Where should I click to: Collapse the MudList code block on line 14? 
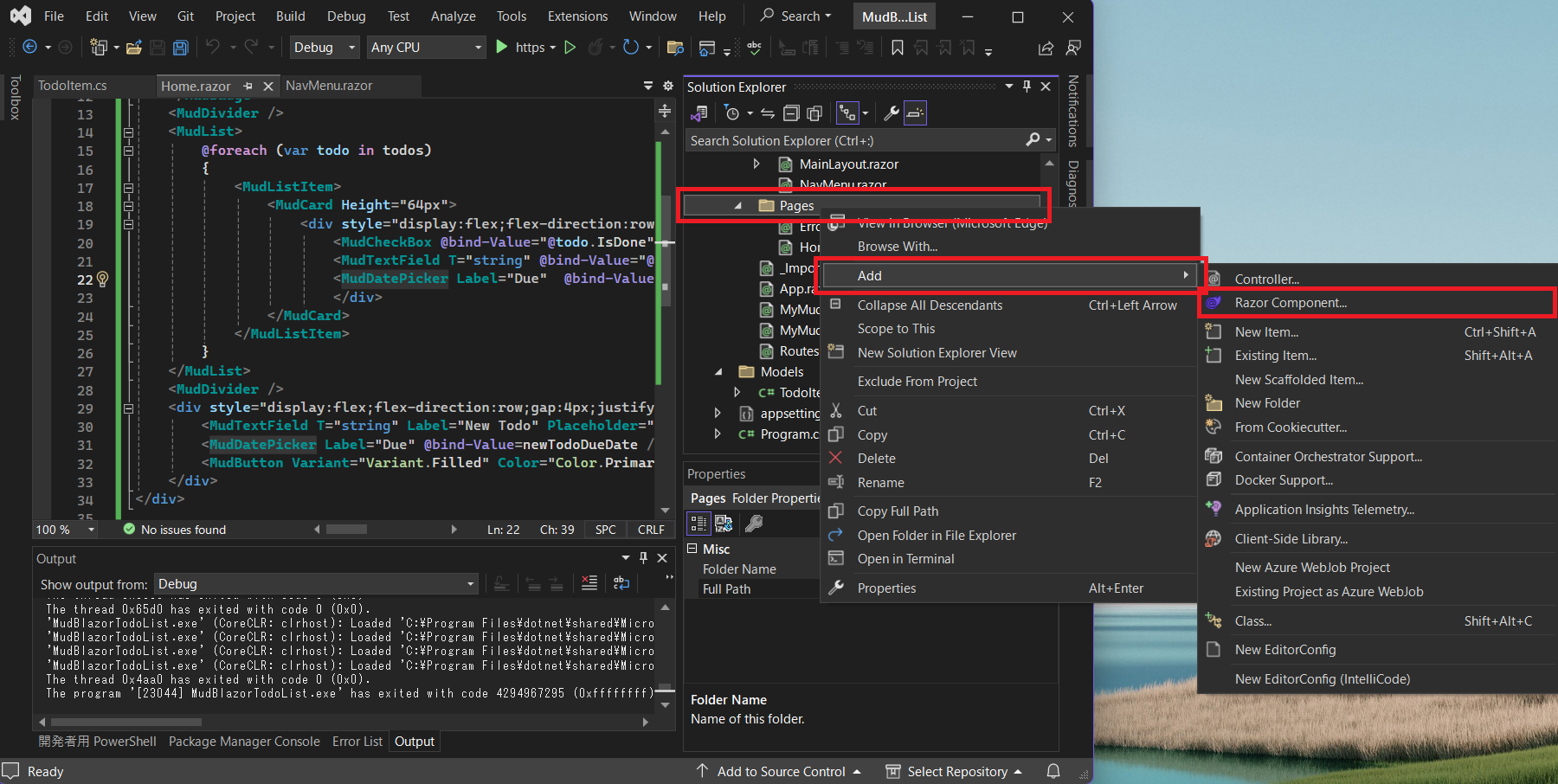[128, 132]
